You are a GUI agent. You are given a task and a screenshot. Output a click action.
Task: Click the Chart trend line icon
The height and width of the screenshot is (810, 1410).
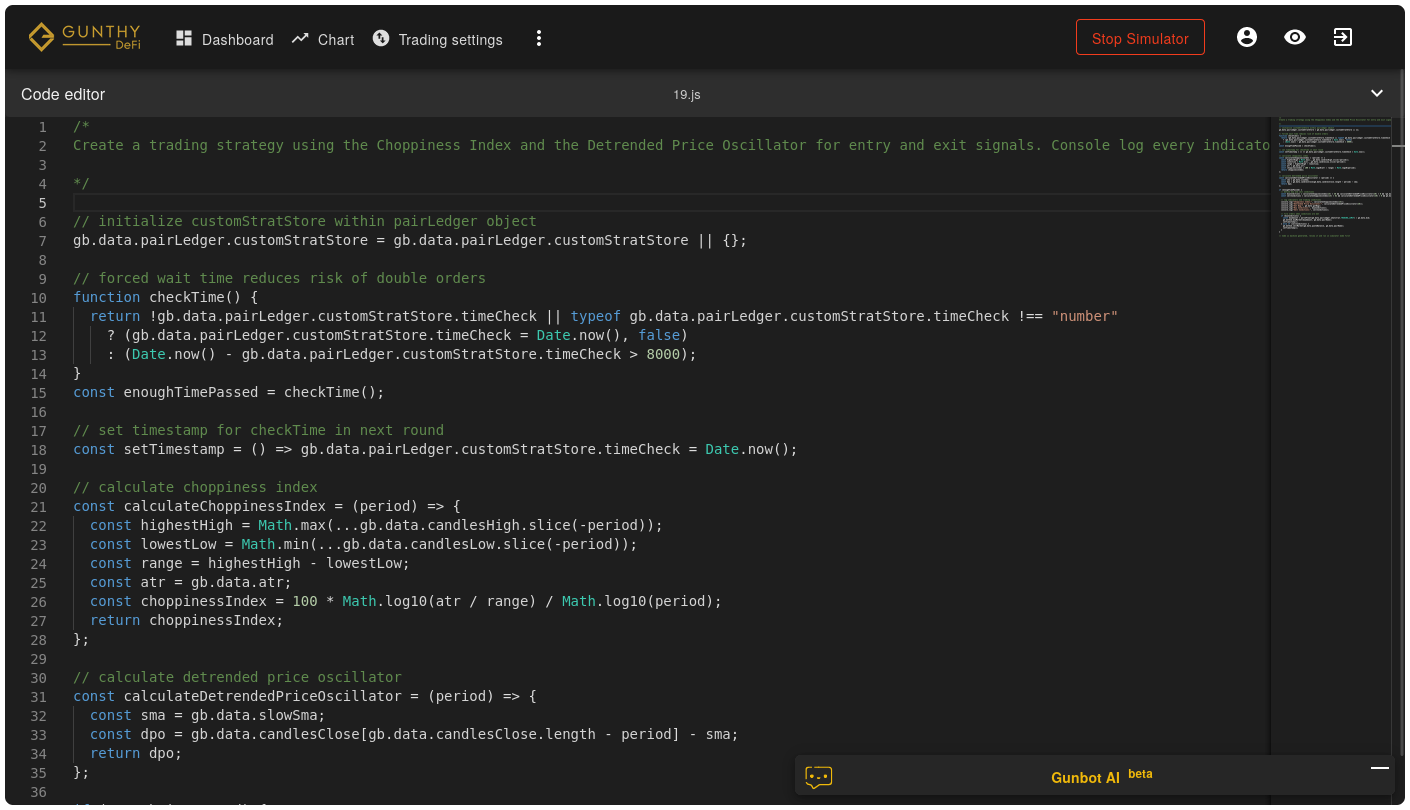300,38
